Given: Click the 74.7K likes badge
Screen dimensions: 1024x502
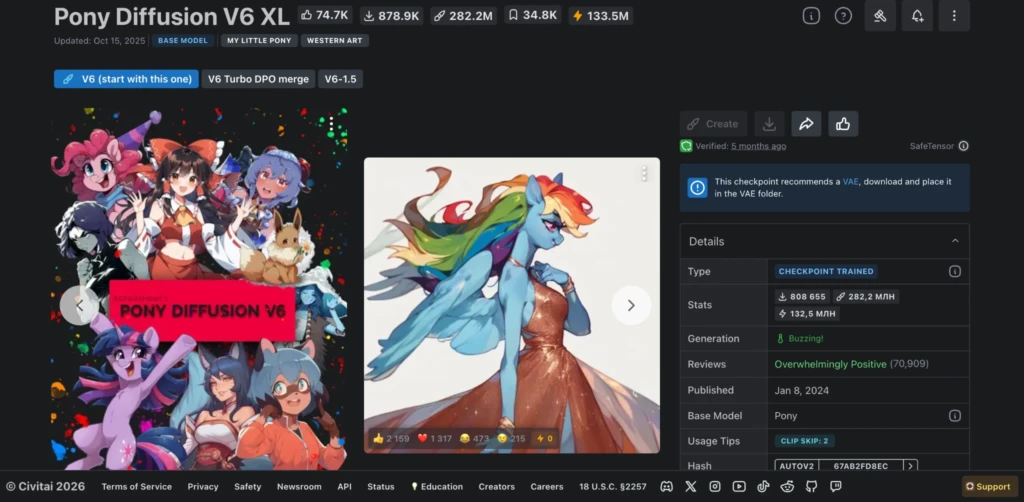Looking at the screenshot, I should [325, 15].
